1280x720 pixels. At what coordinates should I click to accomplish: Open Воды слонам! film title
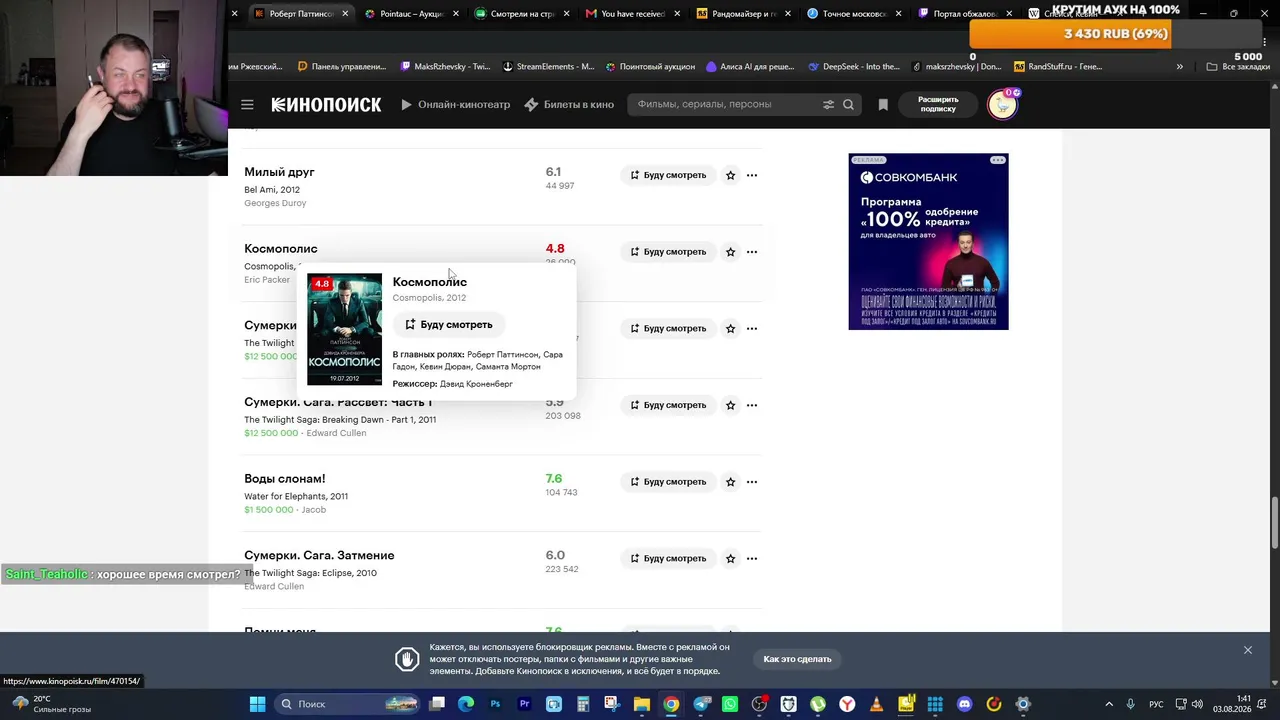[285, 479]
